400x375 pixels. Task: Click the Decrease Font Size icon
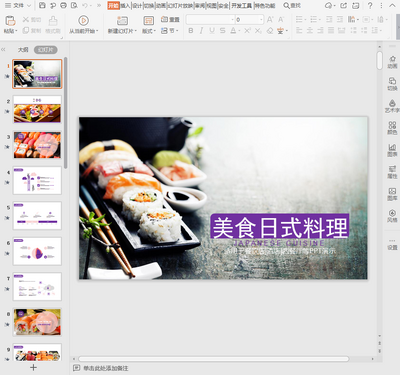tap(281, 20)
